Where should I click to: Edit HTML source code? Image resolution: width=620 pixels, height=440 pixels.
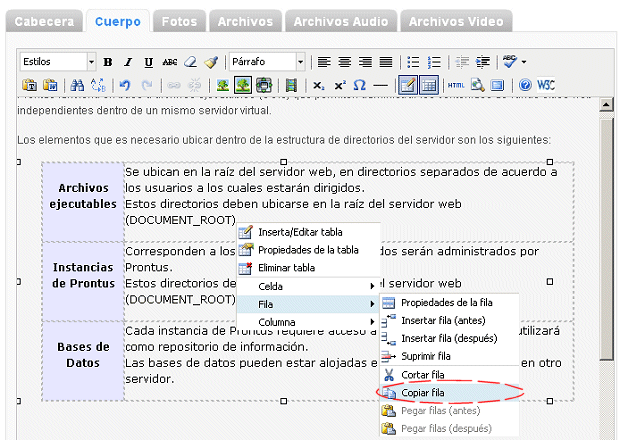point(456,85)
